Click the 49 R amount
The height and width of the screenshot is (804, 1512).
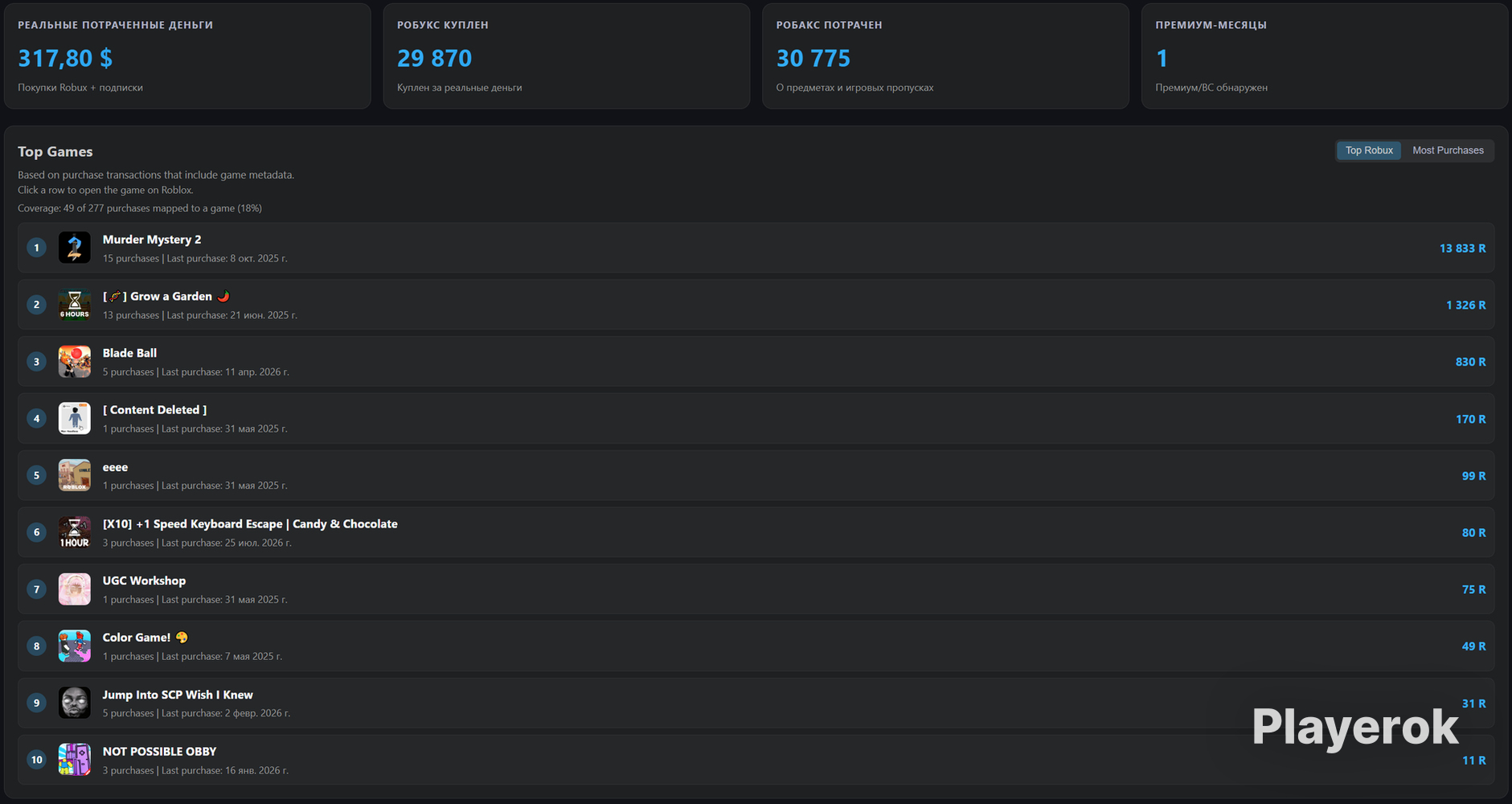pyautogui.click(x=1473, y=646)
